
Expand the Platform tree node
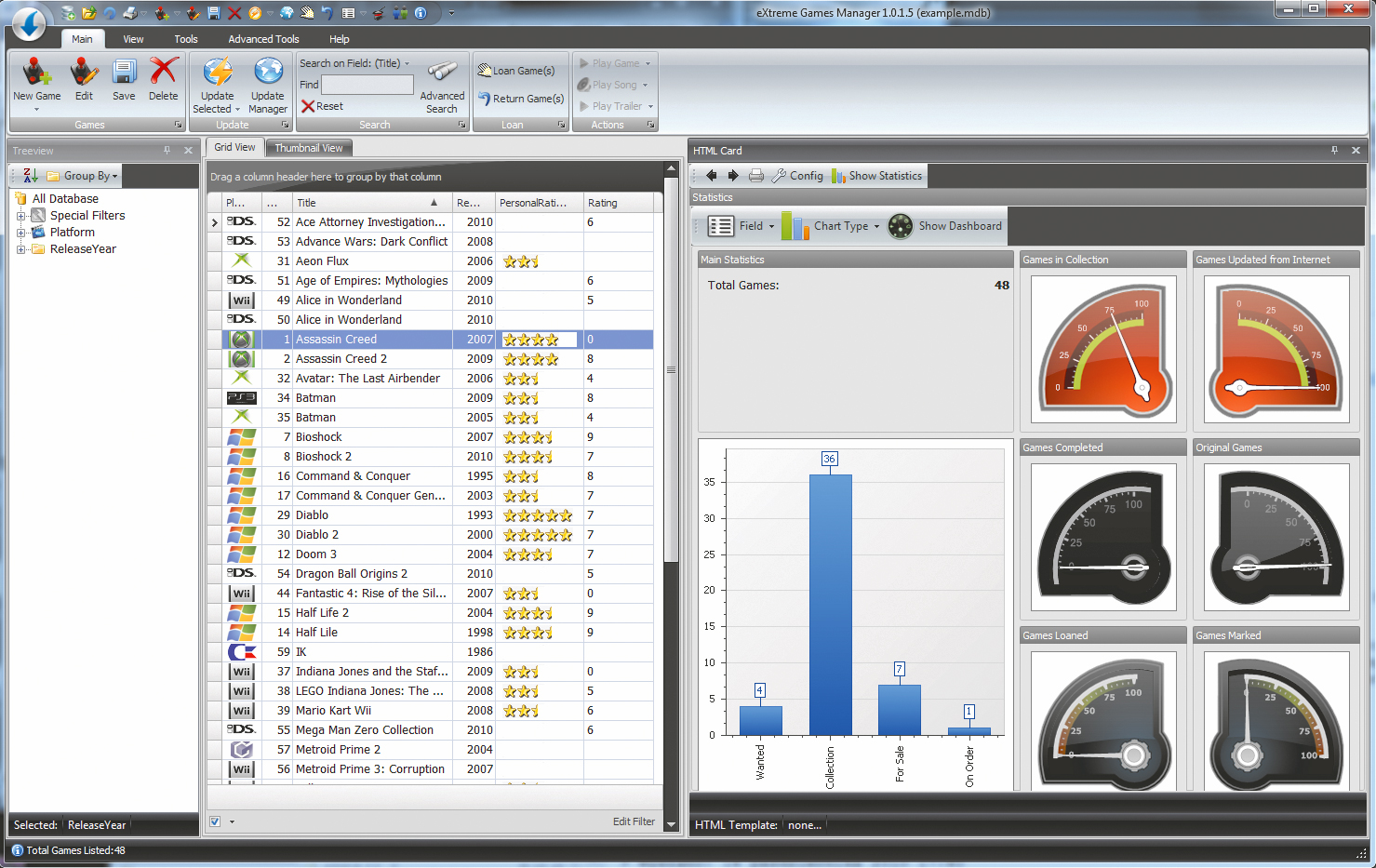coord(20,233)
